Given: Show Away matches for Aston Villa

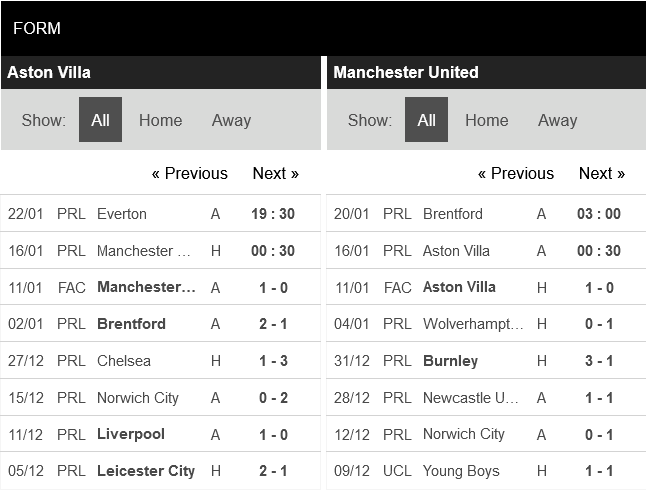Looking at the screenshot, I should (x=231, y=120).
